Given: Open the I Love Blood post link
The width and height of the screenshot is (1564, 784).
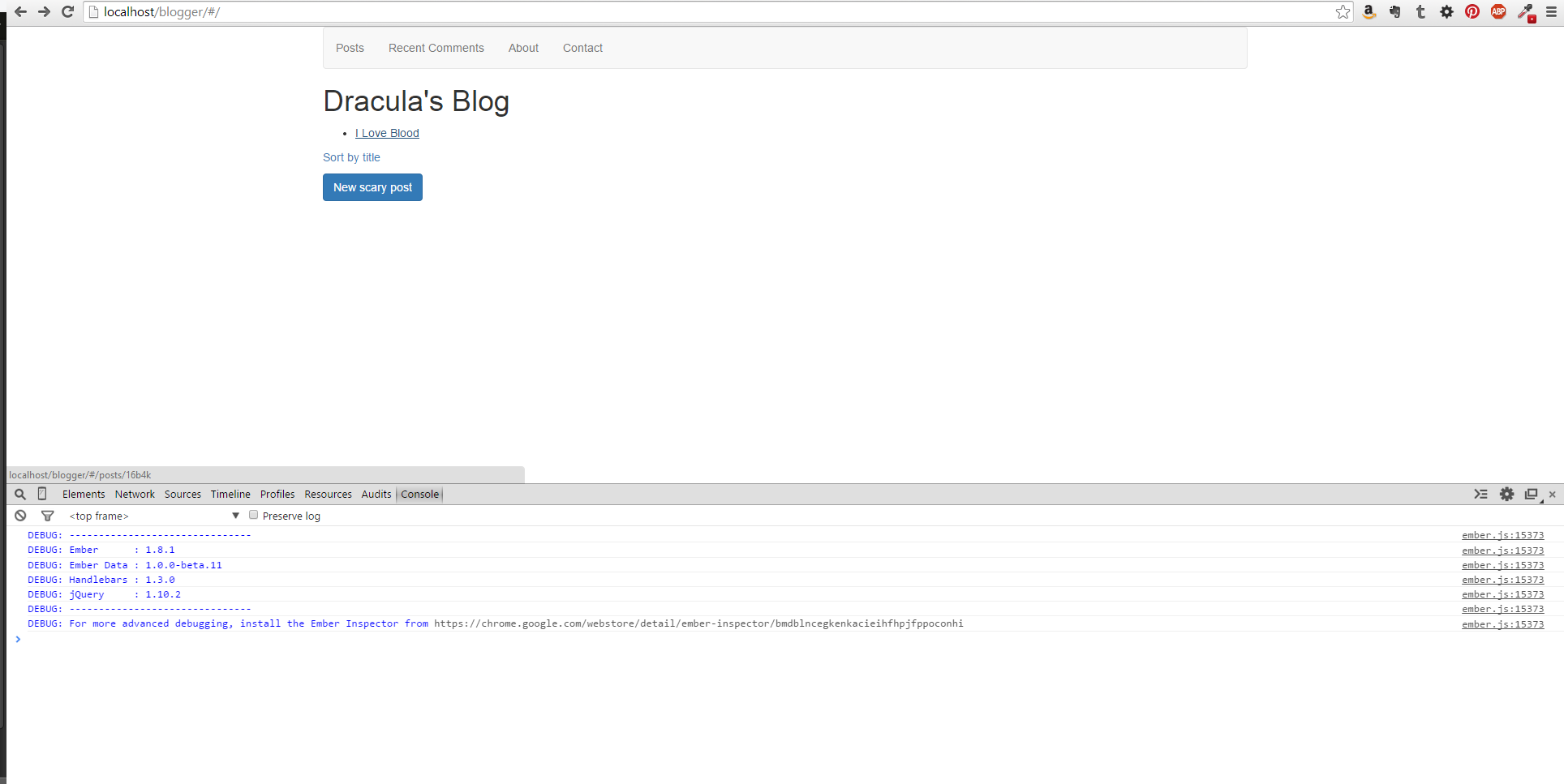Looking at the screenshot, I should click(x=387, y=133).
